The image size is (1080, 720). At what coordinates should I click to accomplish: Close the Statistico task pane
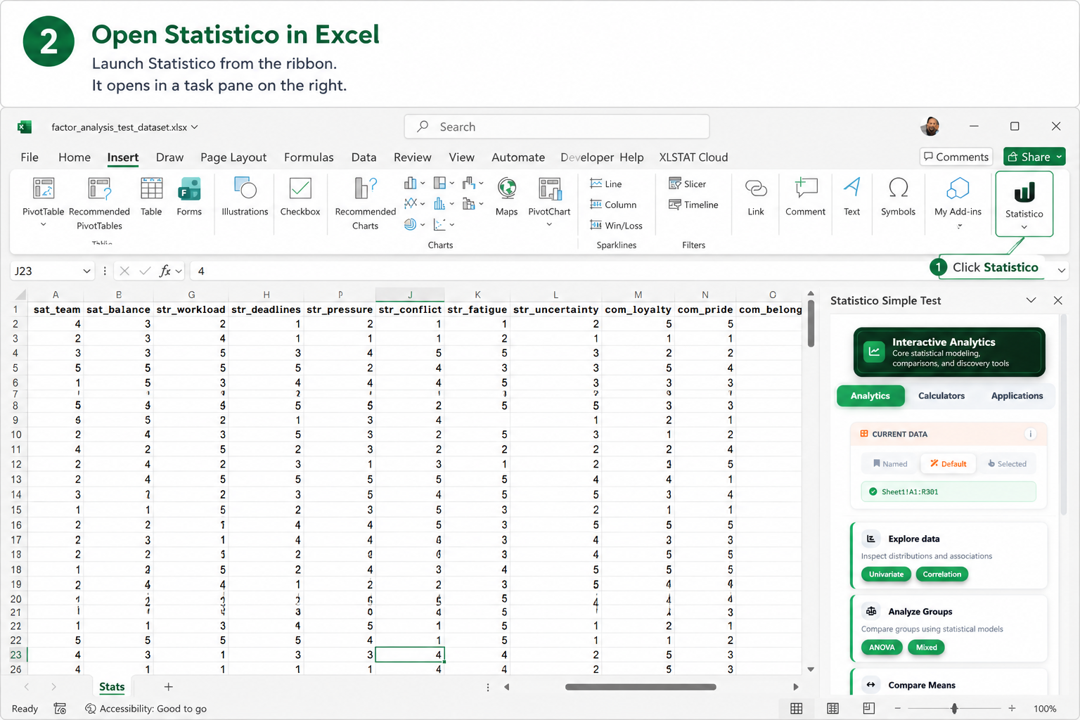tap(1058, 300)
